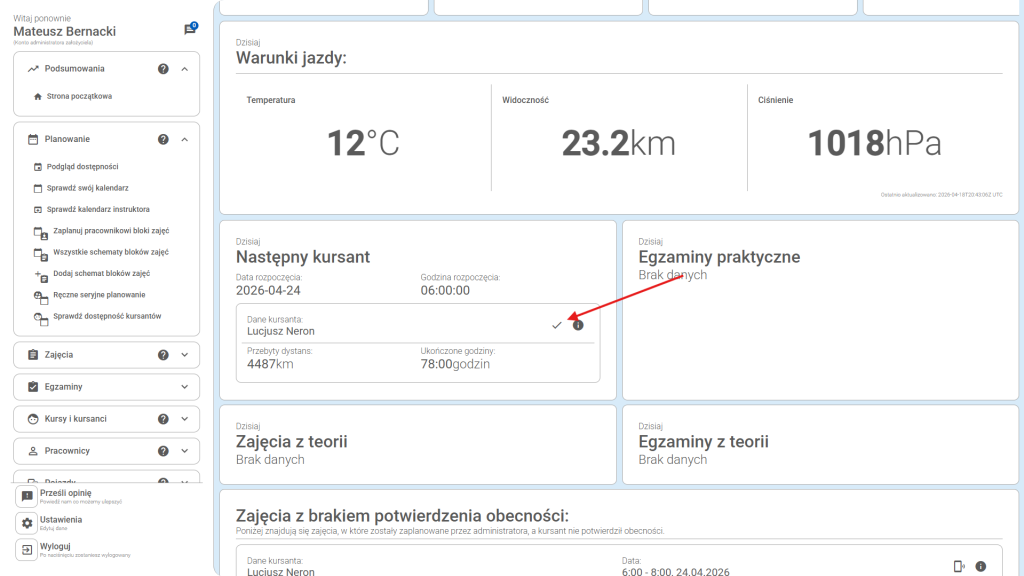This screenshot has height=576, width=1024.
Task: Click the help icon next to Zajęcia
Action: pyautogui.click(x=163, y=355)
